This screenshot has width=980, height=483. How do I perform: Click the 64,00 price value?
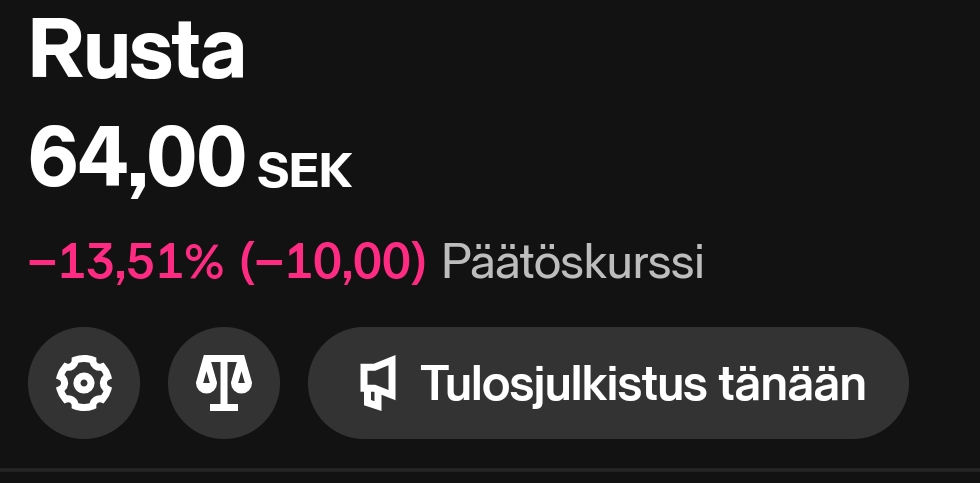(x=138, y=157)
